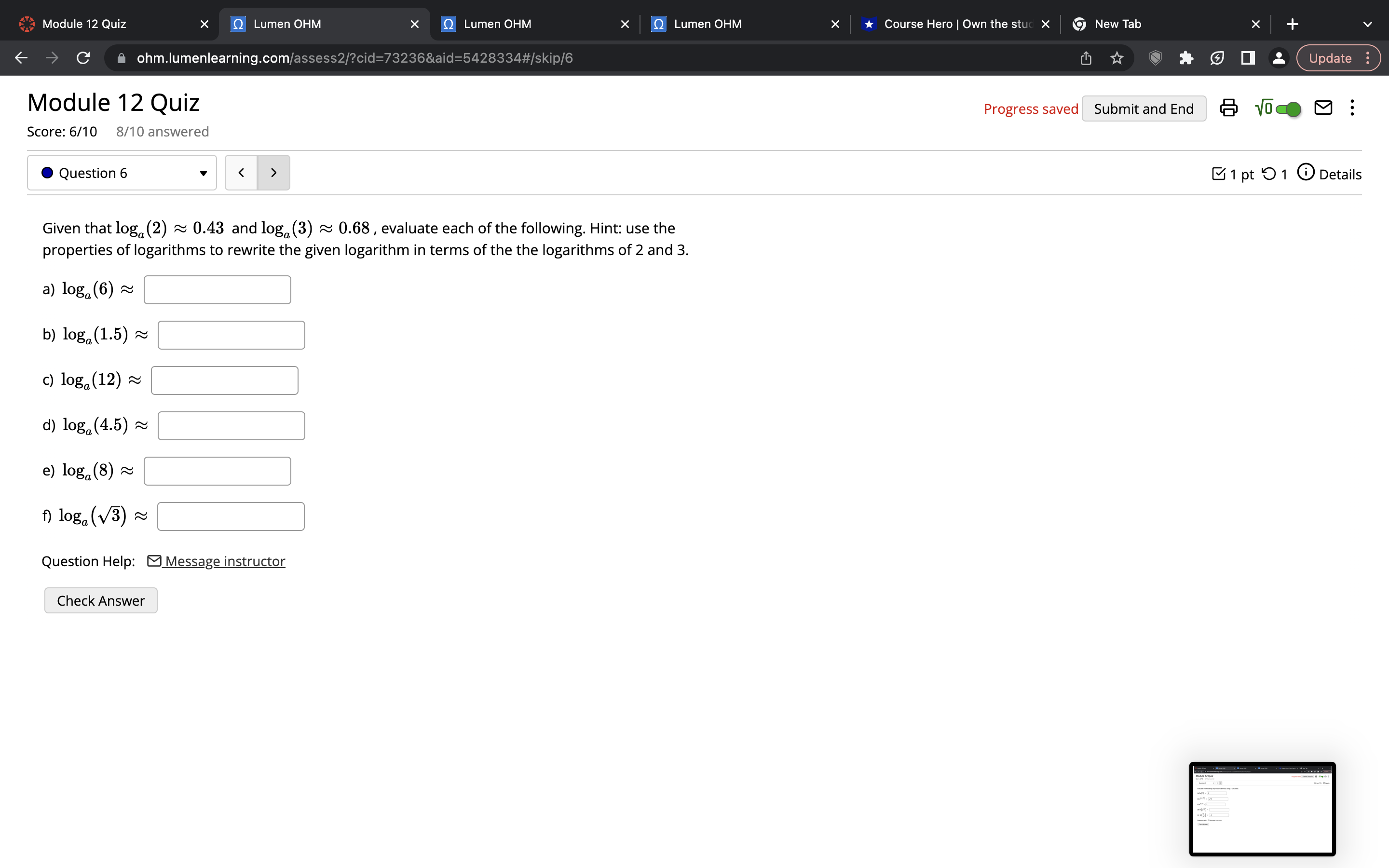Toggle the MathQuill equation editor switch
The image size is (1389, 868).
point(1287,108)
